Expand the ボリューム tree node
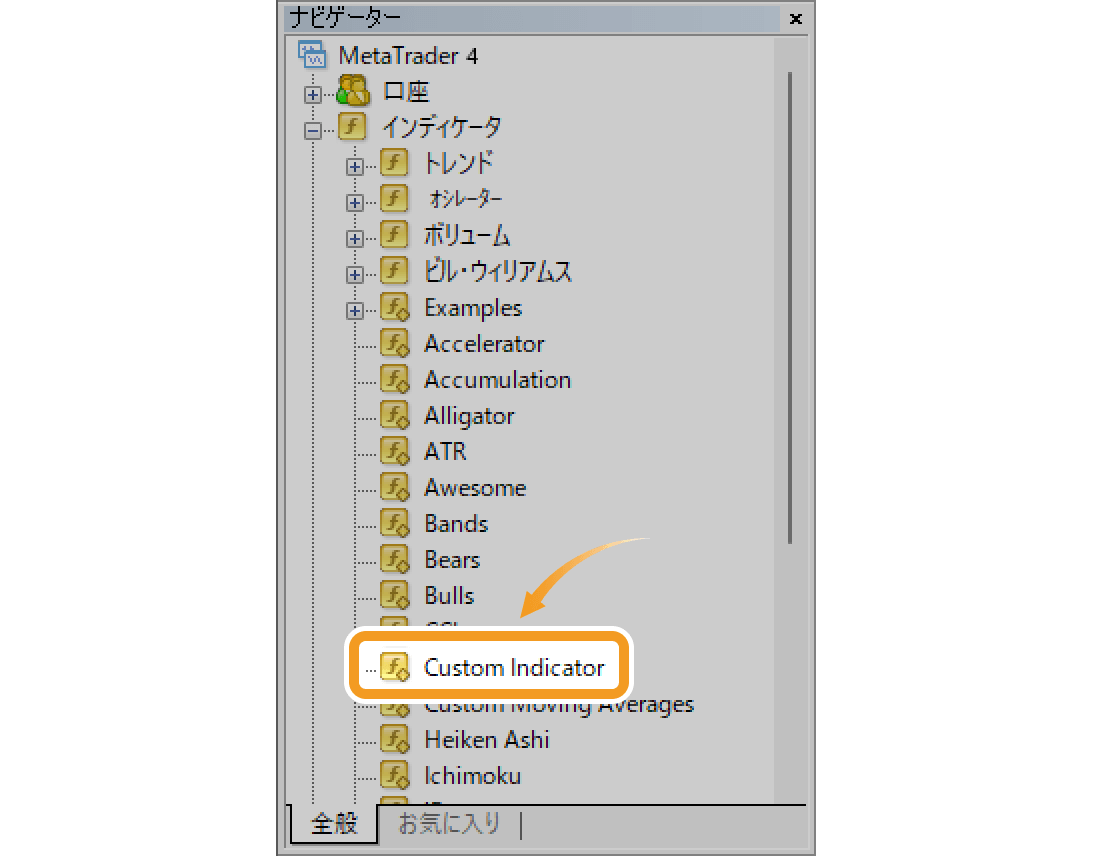Screen dimensions: 1100x856 (355, 239)
